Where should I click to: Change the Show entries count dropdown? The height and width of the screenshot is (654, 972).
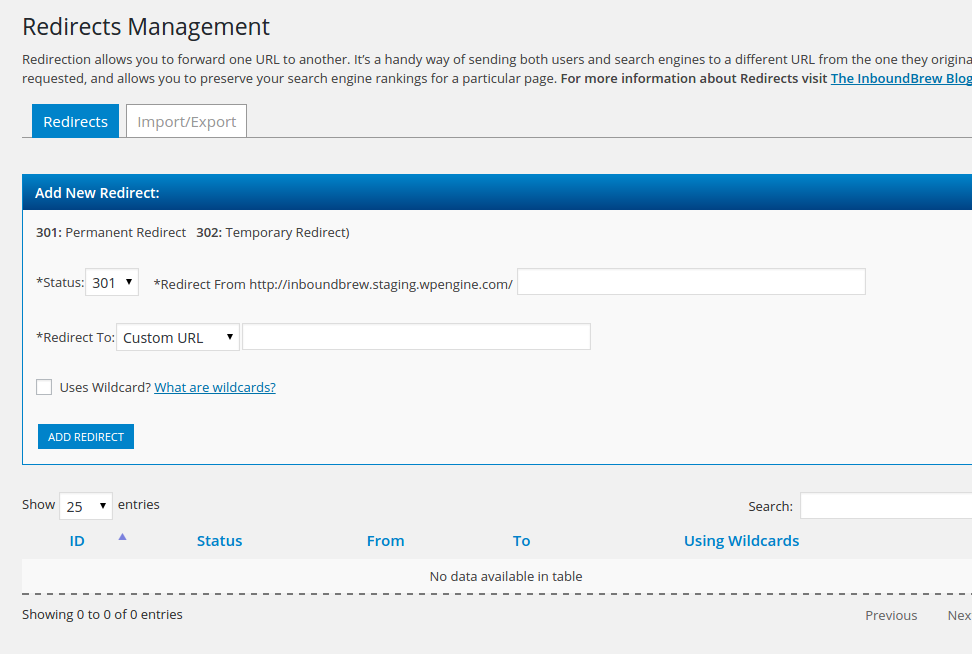tap(85, 506)
